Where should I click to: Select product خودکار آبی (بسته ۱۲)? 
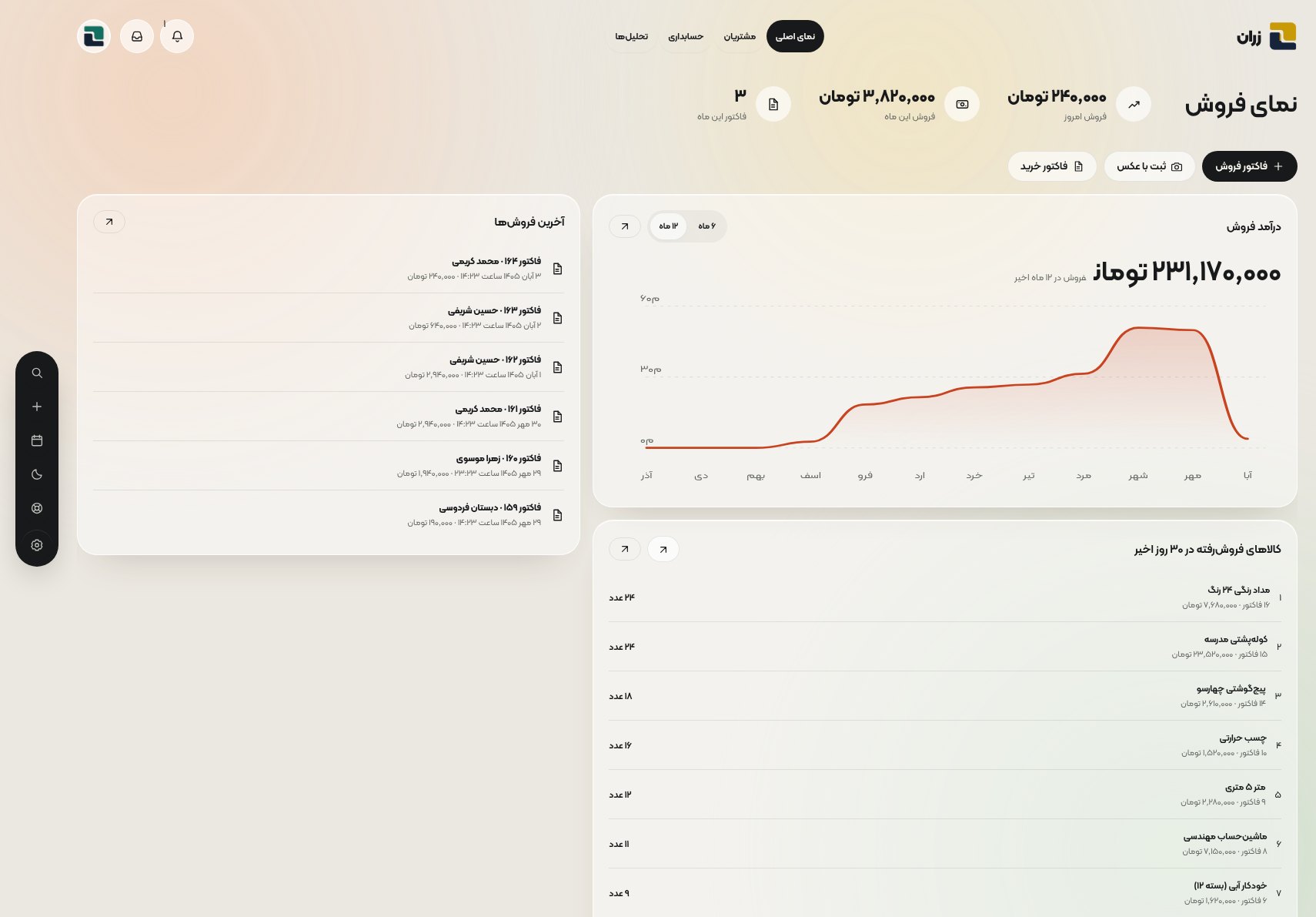[x=945, y=893]
